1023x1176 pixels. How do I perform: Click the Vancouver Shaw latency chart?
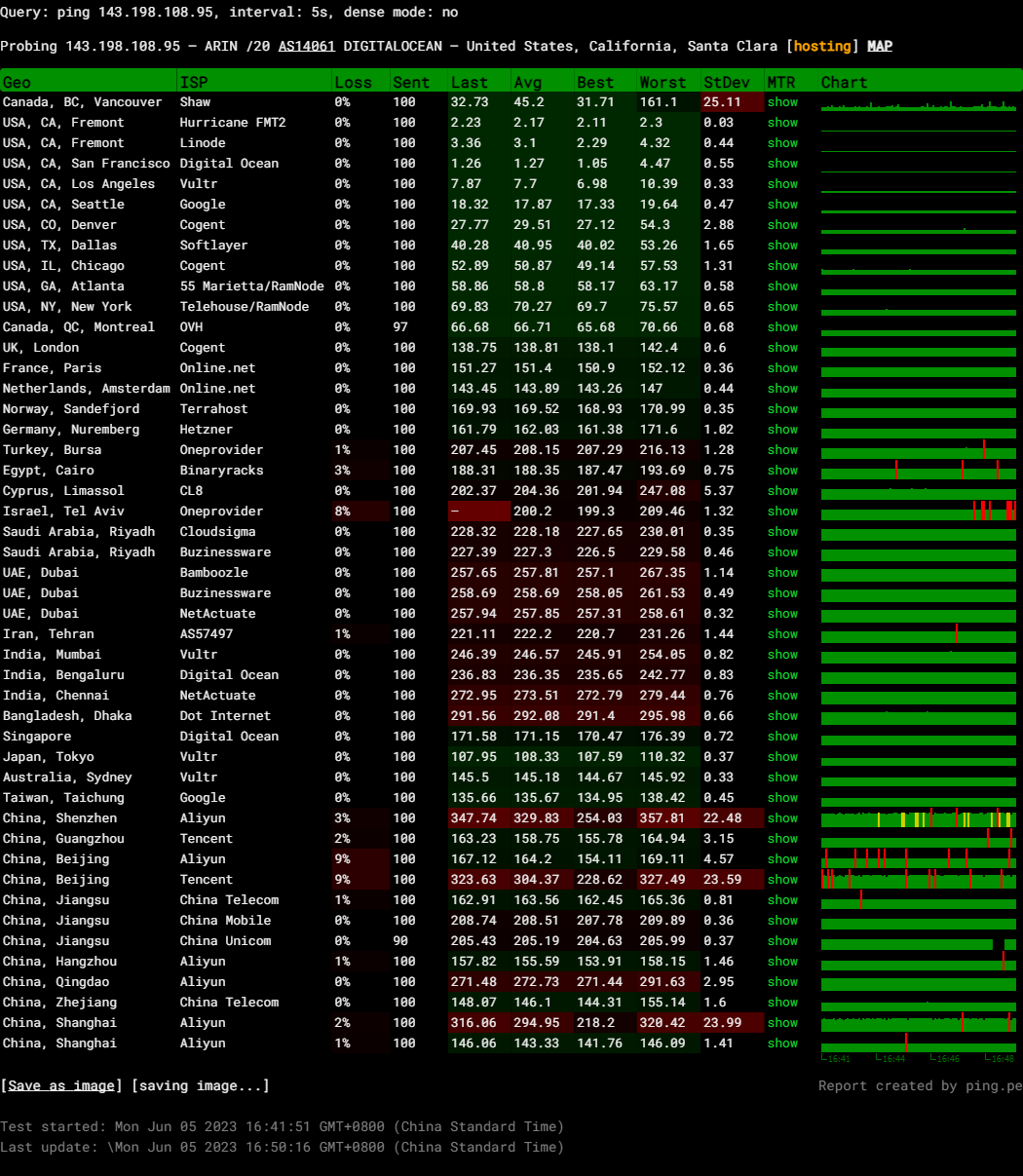point(919,101)
